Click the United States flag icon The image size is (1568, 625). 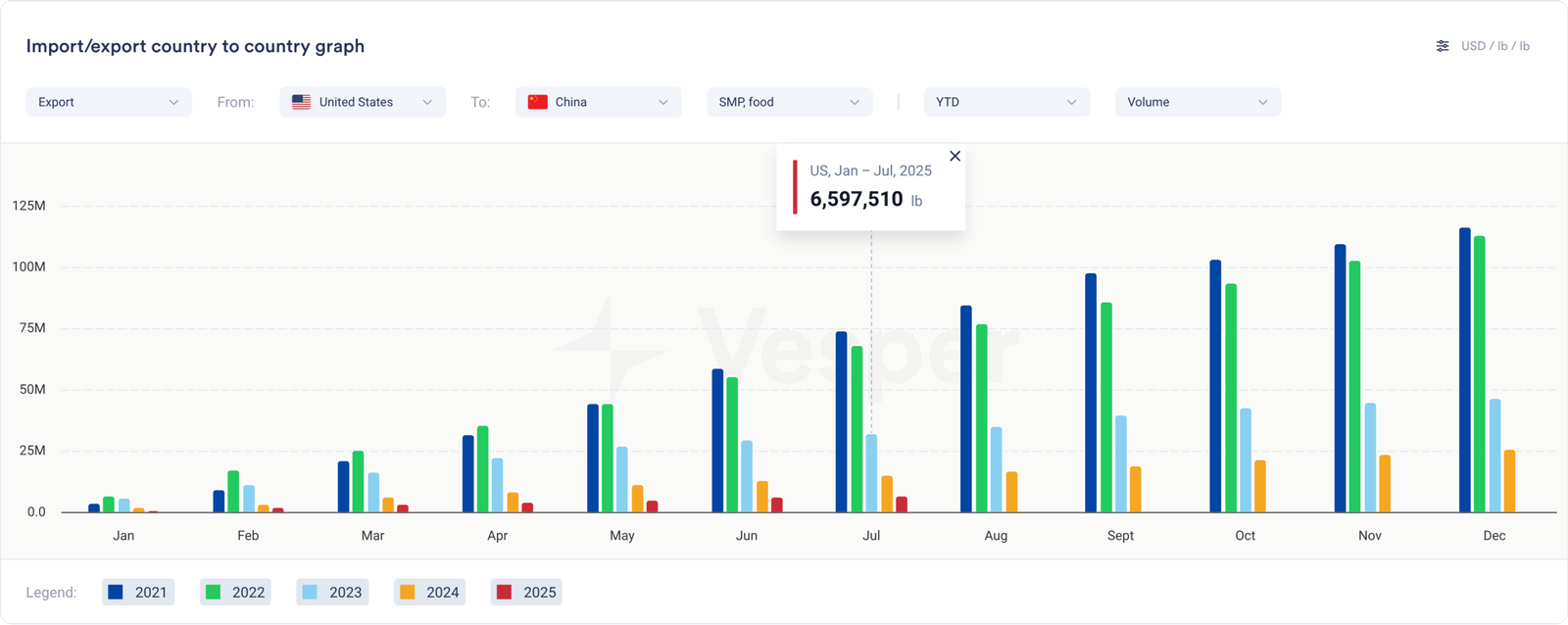coord(302,102)
